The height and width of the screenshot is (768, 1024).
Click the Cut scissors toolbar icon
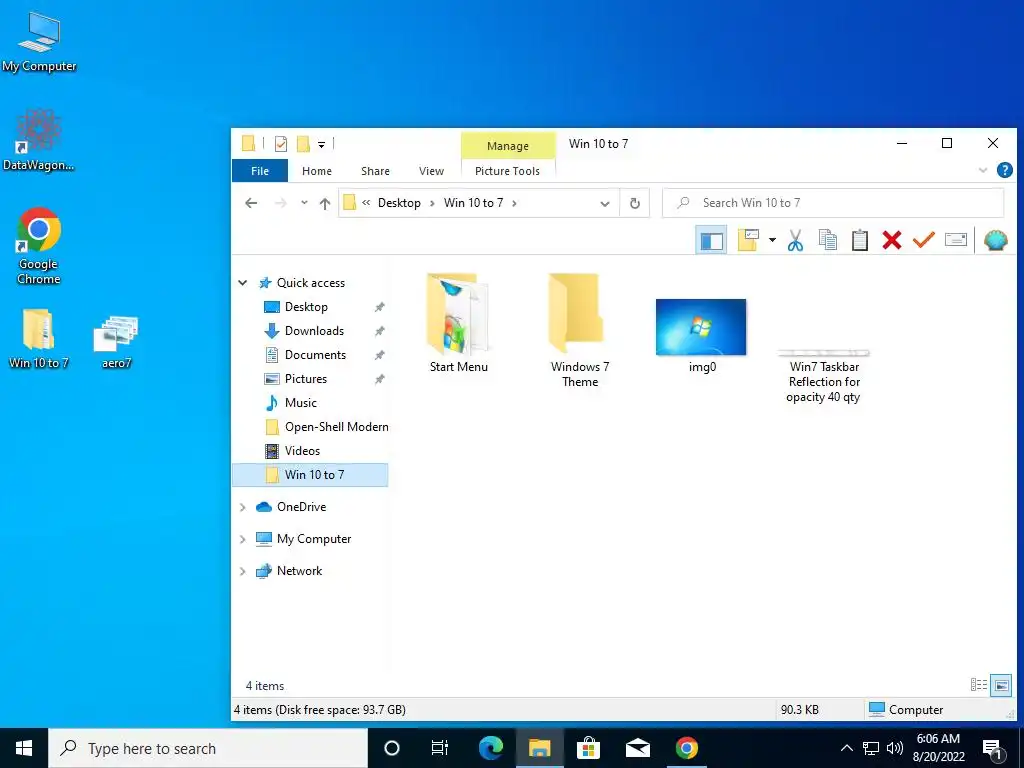click(795, 240)
